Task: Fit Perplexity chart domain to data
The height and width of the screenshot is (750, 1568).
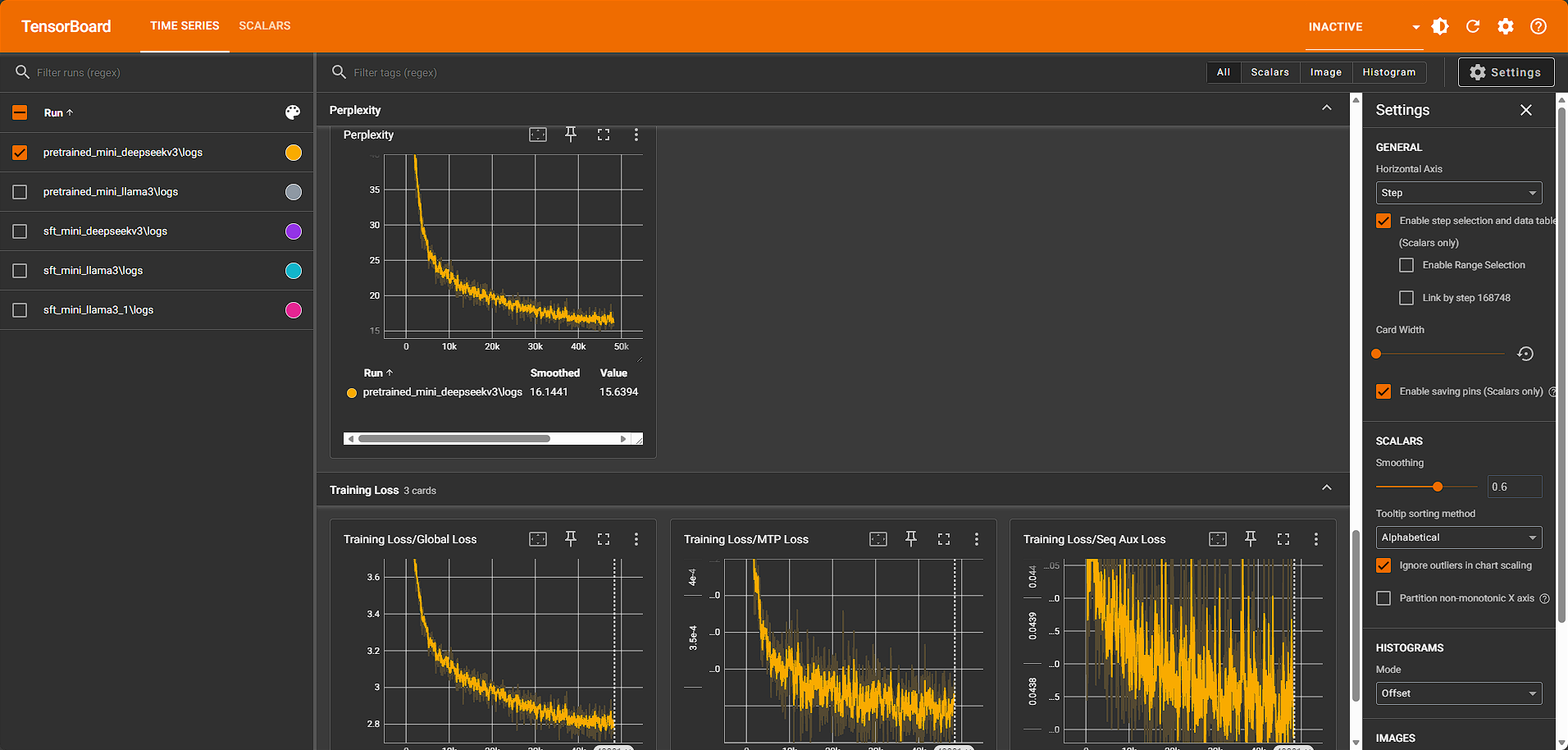Action: [x=538, y=135]
